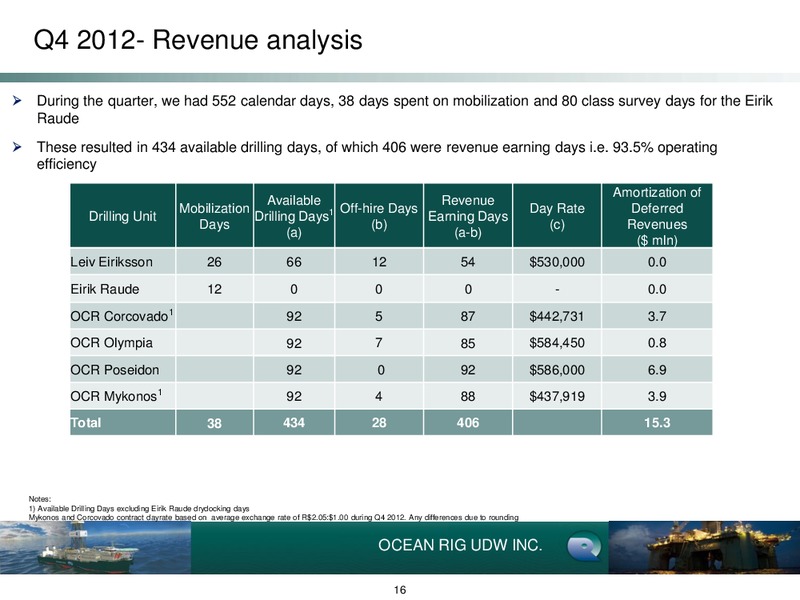Click the lit oil rig night photo
This screenshot has height=600, width=800.
704,547
